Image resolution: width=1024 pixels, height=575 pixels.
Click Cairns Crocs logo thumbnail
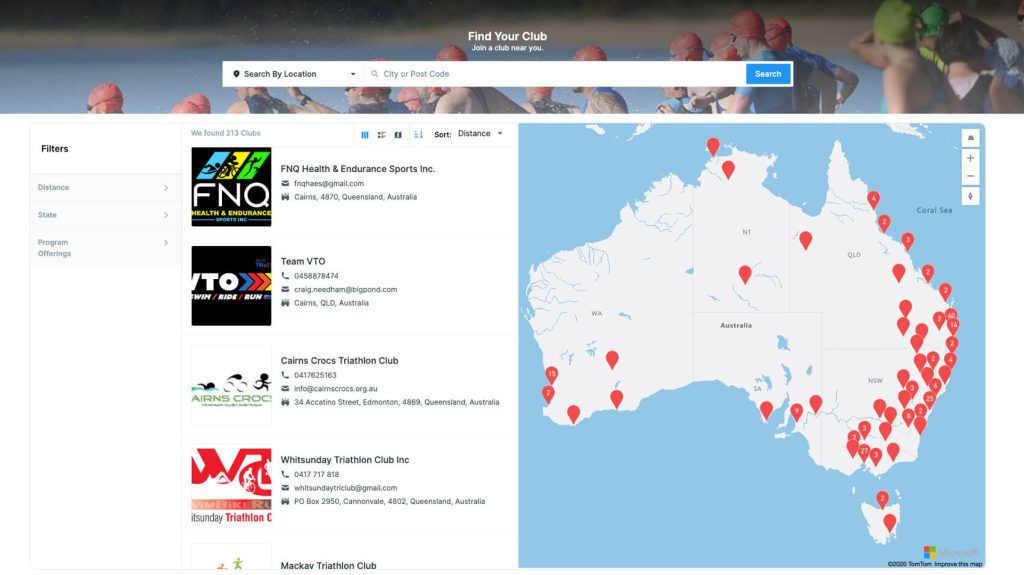tap(231, 386)
